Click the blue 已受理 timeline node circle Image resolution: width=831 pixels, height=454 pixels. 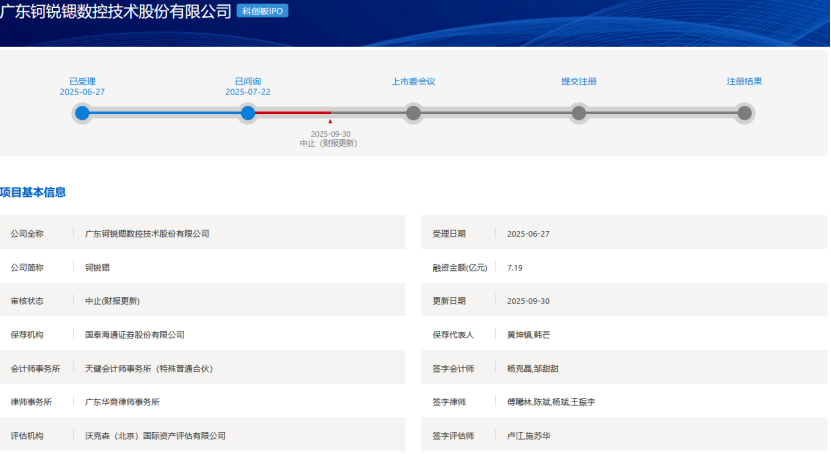tap(82, 113)
